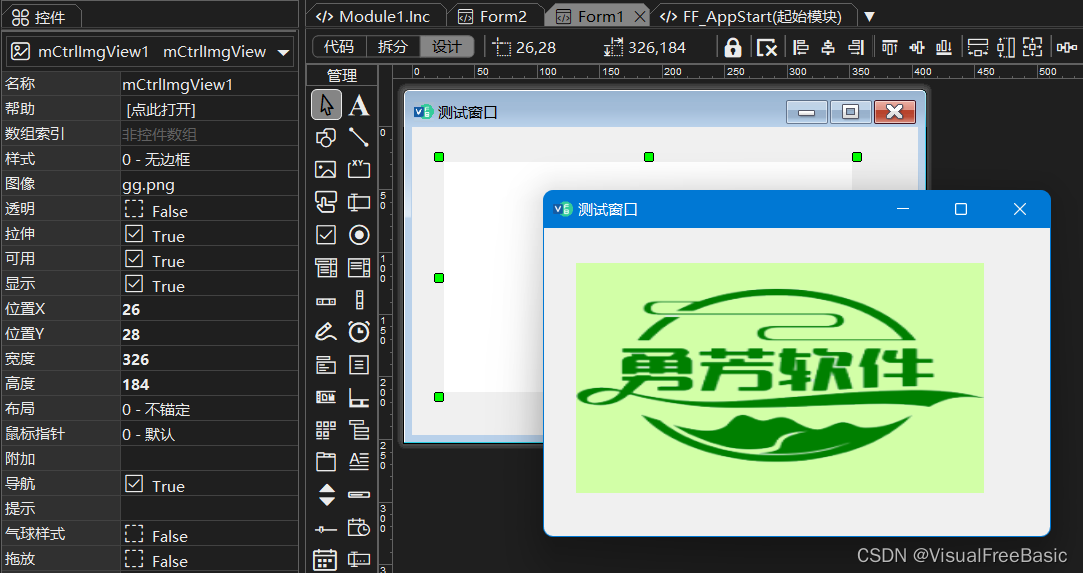Toggle the 气球样式 checkbox

[134, 534]
